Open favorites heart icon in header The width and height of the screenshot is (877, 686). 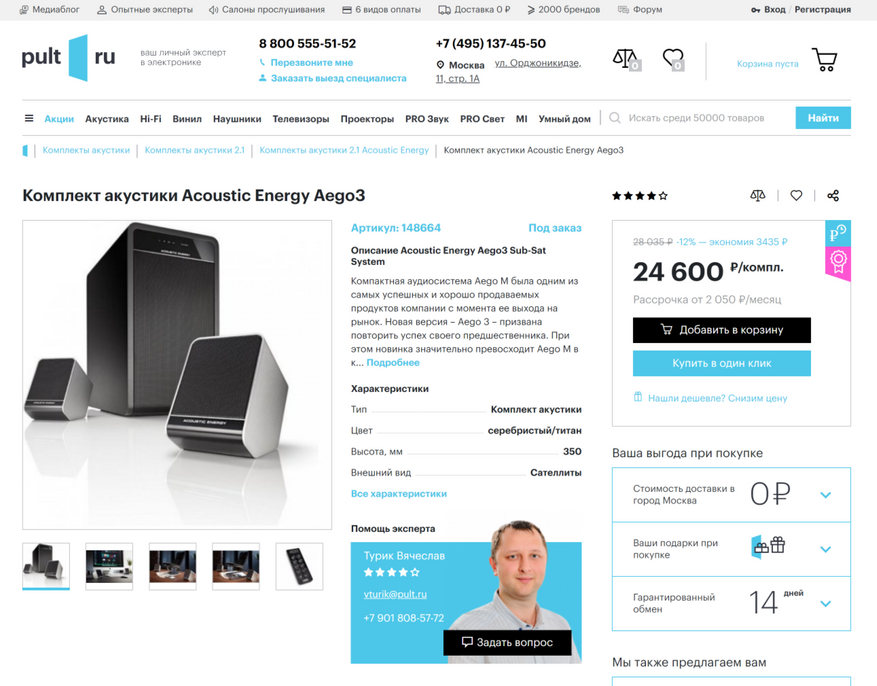click(x=673, y=59)
